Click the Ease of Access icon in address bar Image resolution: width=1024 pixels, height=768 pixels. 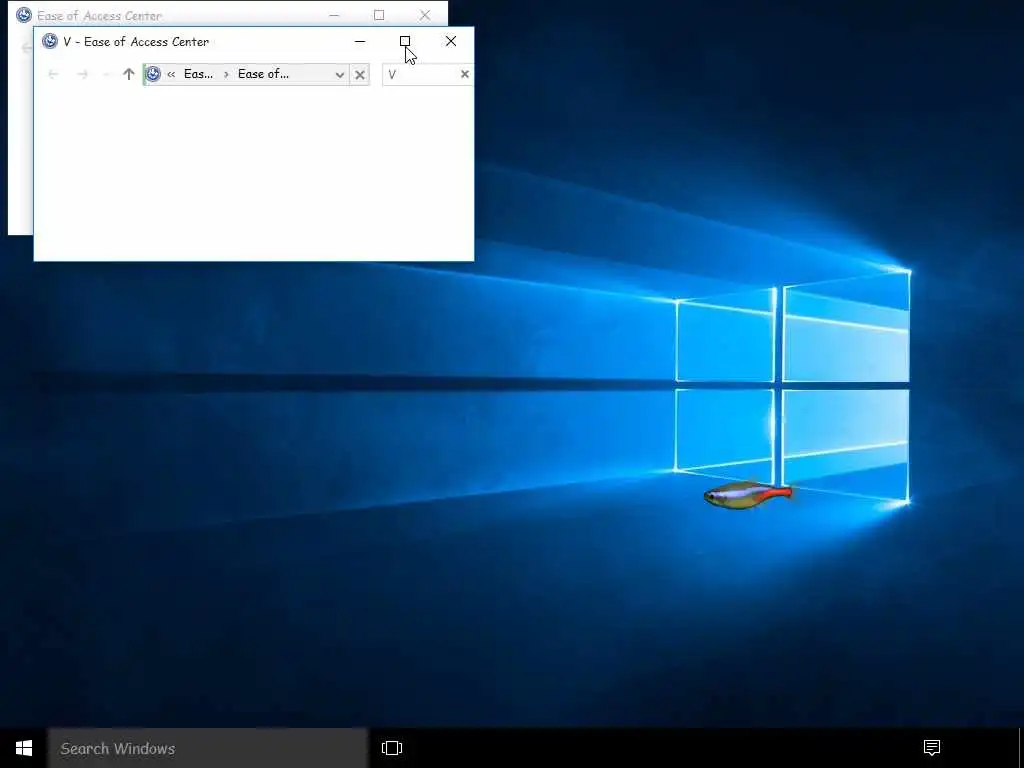tap(153, 74)
